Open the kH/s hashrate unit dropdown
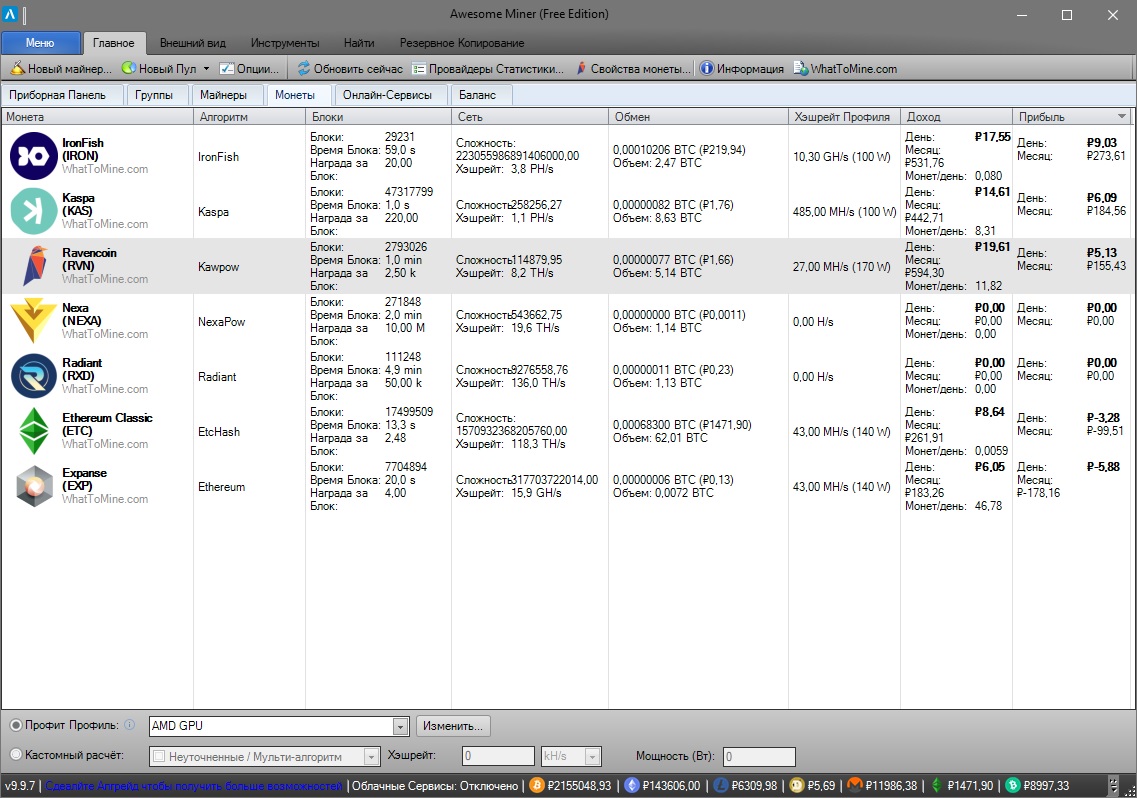The width and height of the screenshot is (1137, 798). [592, 757]
